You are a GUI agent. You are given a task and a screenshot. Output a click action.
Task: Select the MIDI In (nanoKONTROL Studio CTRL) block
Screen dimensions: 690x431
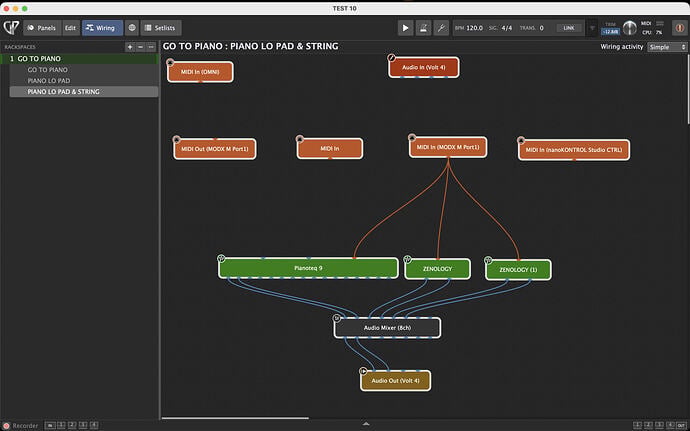tap(574, 150)
